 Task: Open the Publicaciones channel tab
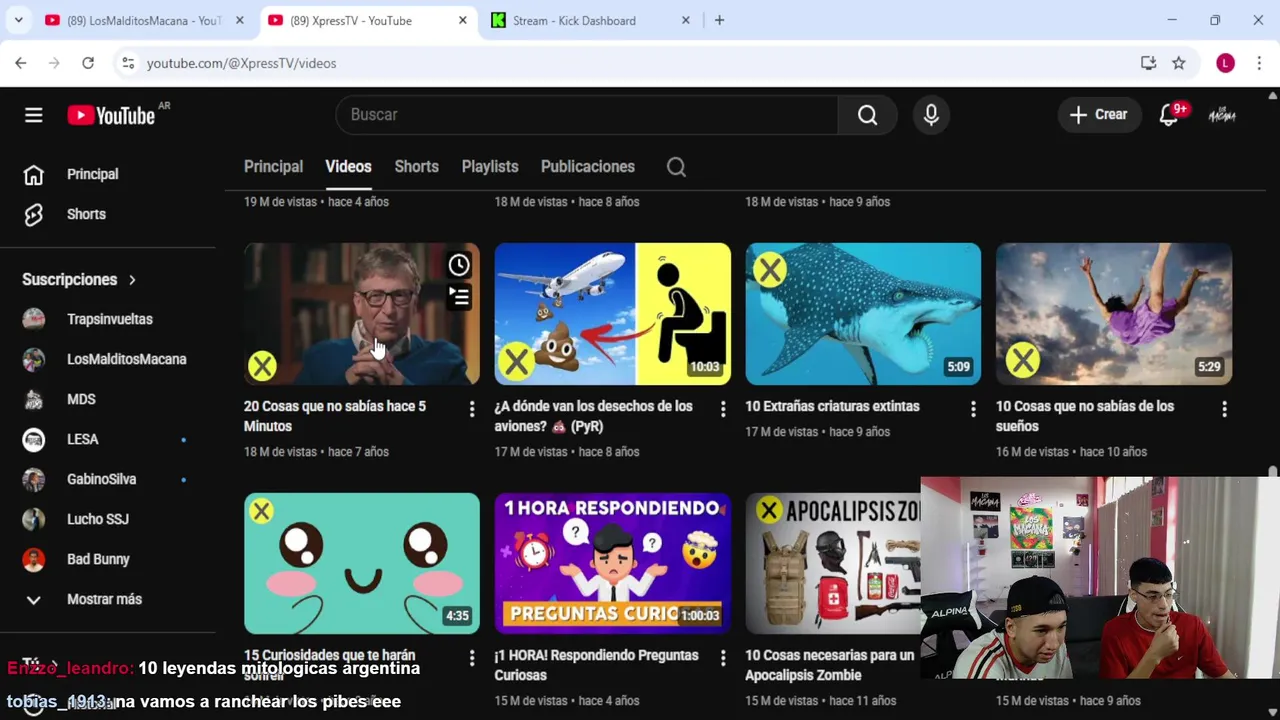tap(588, 167)
